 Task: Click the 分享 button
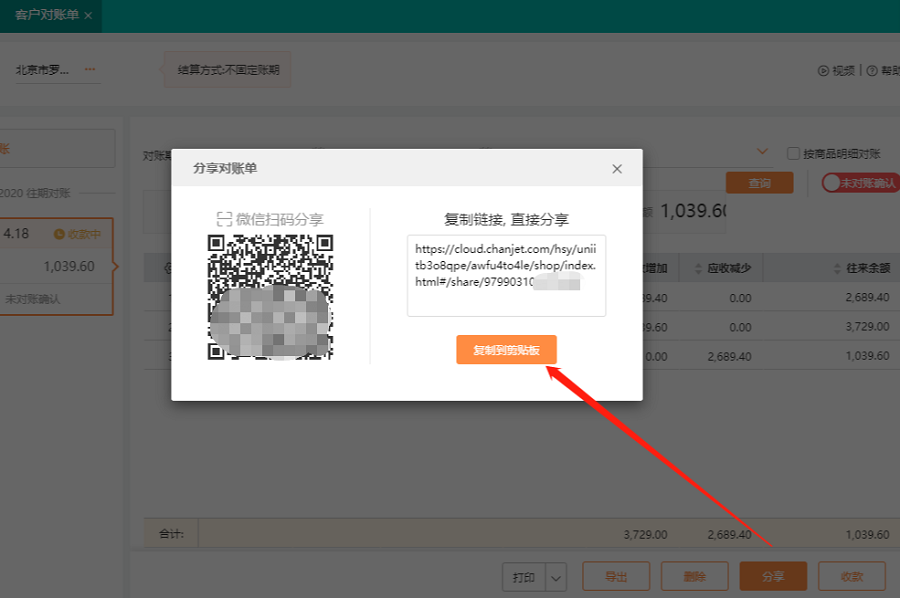point(773,576)
